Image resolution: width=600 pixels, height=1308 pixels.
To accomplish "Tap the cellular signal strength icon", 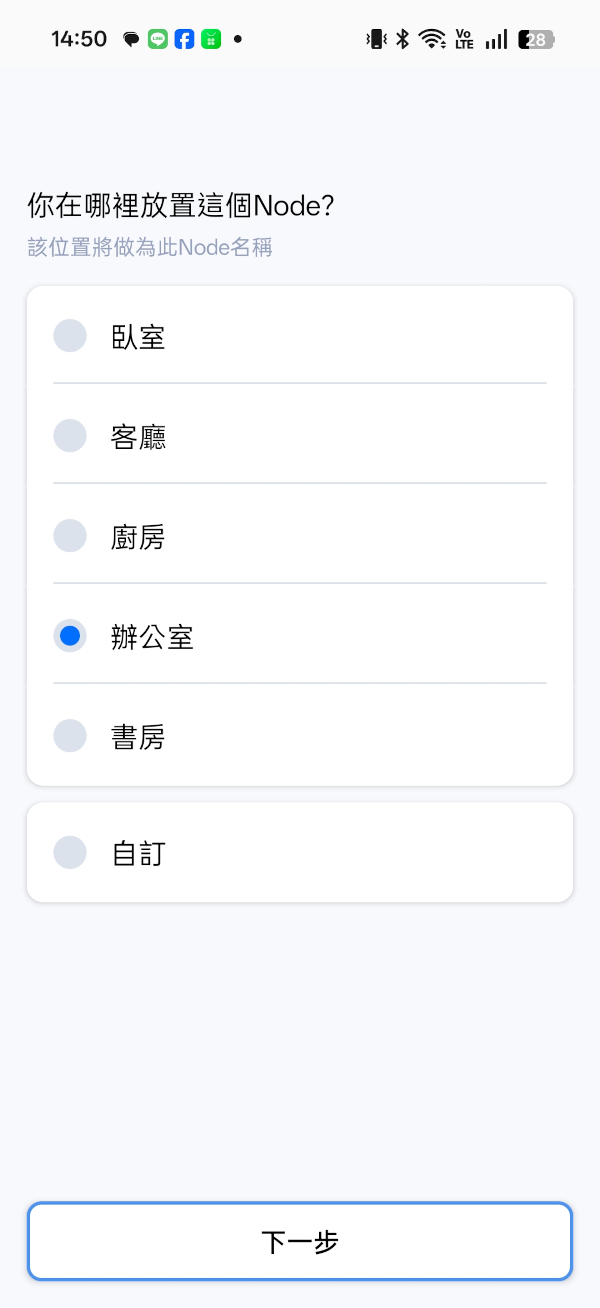I will (495, 39).
